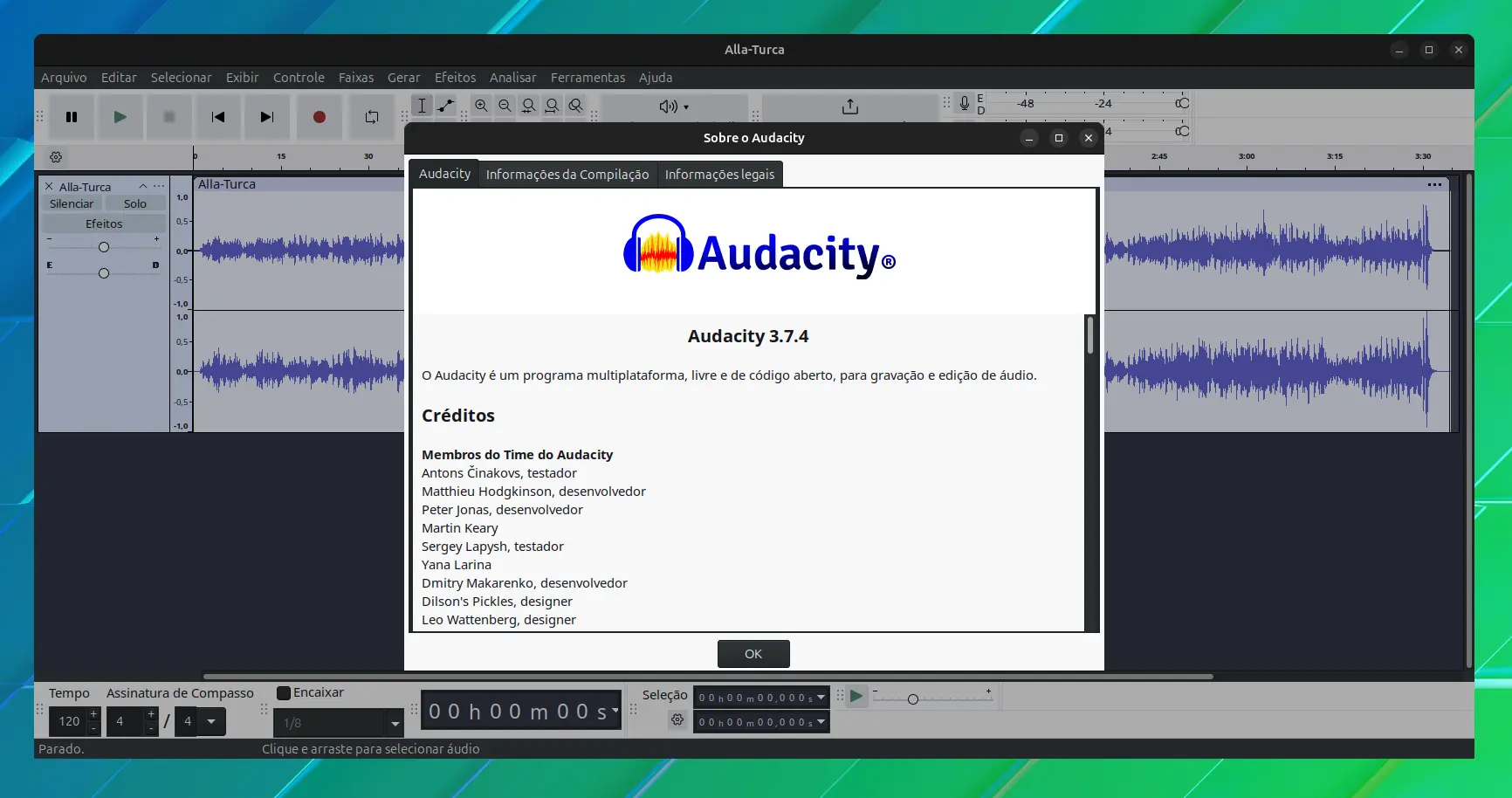Click the microphone record meter icon
The width and height of the screenshot is (1512, 798).
pos(965,103)
